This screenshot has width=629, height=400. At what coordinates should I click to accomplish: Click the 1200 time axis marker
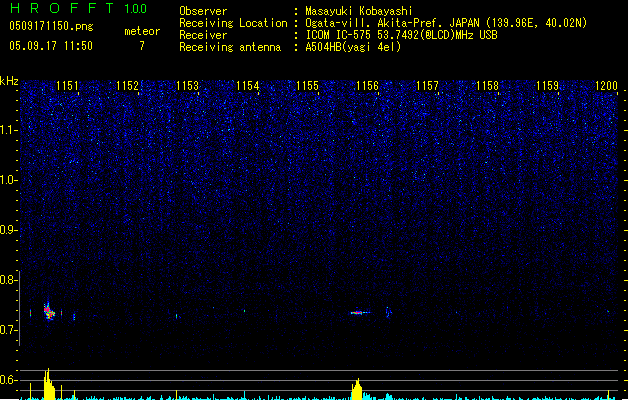coord(606,86)
